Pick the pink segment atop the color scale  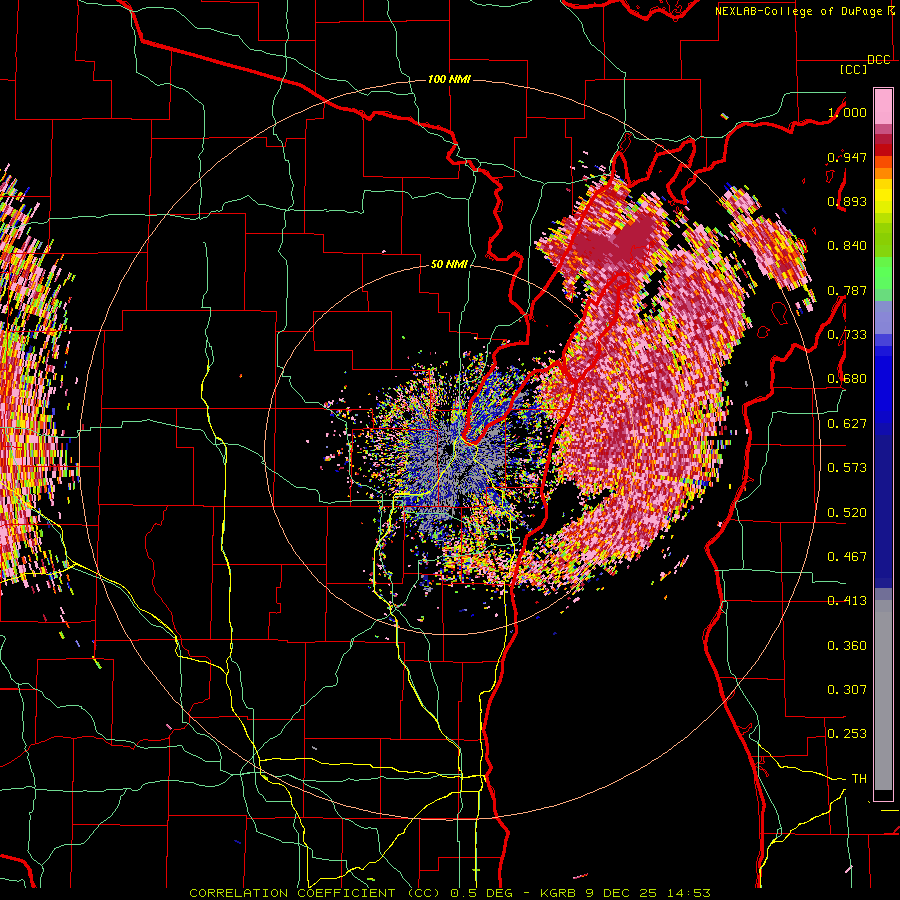pyautogui.click(x=883, y=106)
